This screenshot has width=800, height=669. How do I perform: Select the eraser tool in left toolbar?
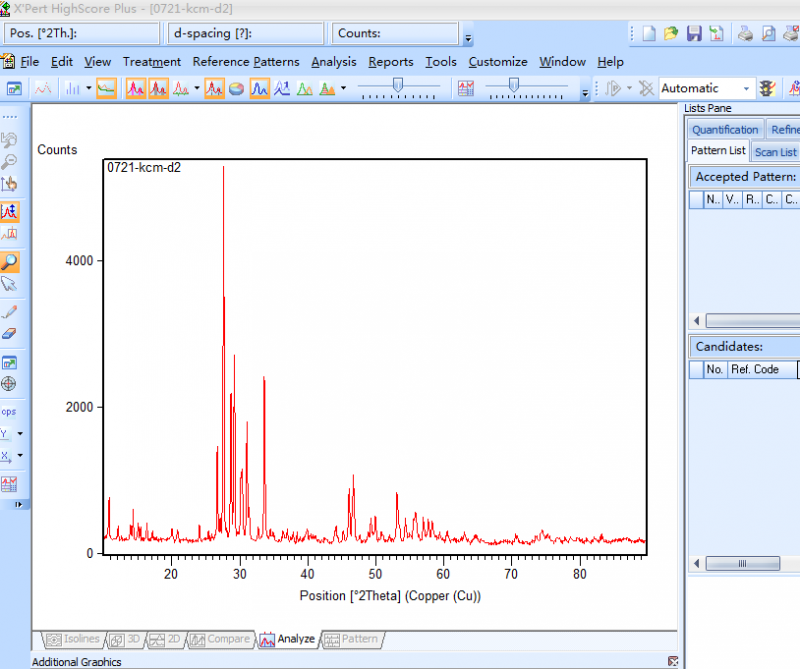9,334
